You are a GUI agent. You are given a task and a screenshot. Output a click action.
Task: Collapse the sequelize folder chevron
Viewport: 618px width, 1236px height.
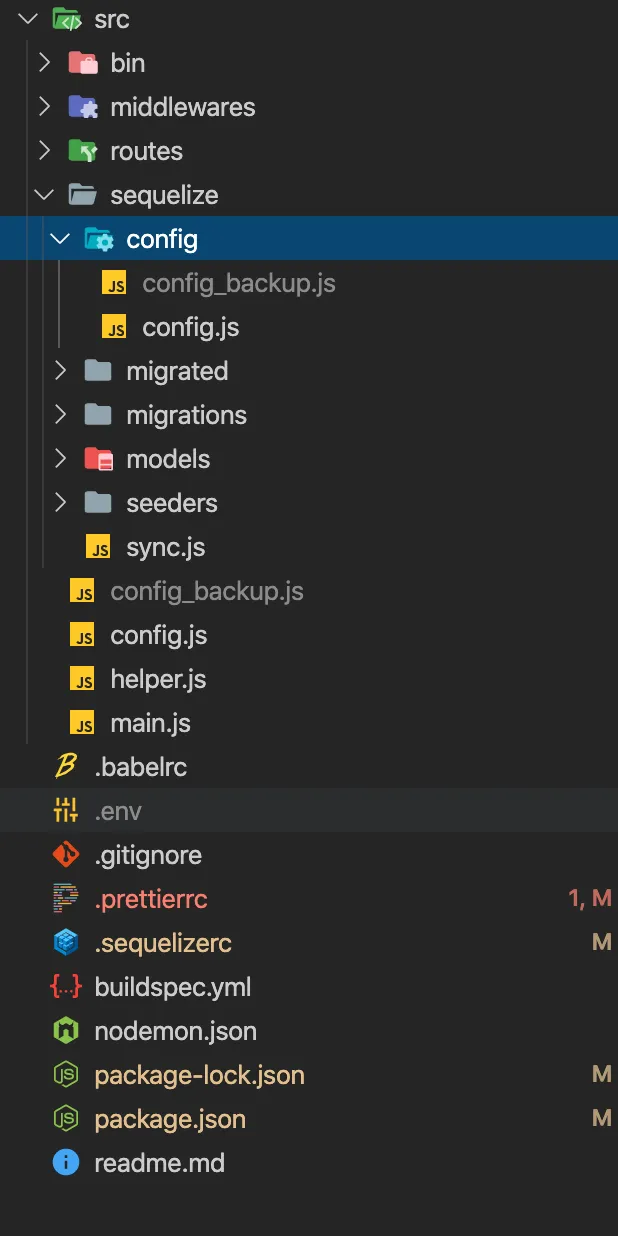tap(44, 195)
